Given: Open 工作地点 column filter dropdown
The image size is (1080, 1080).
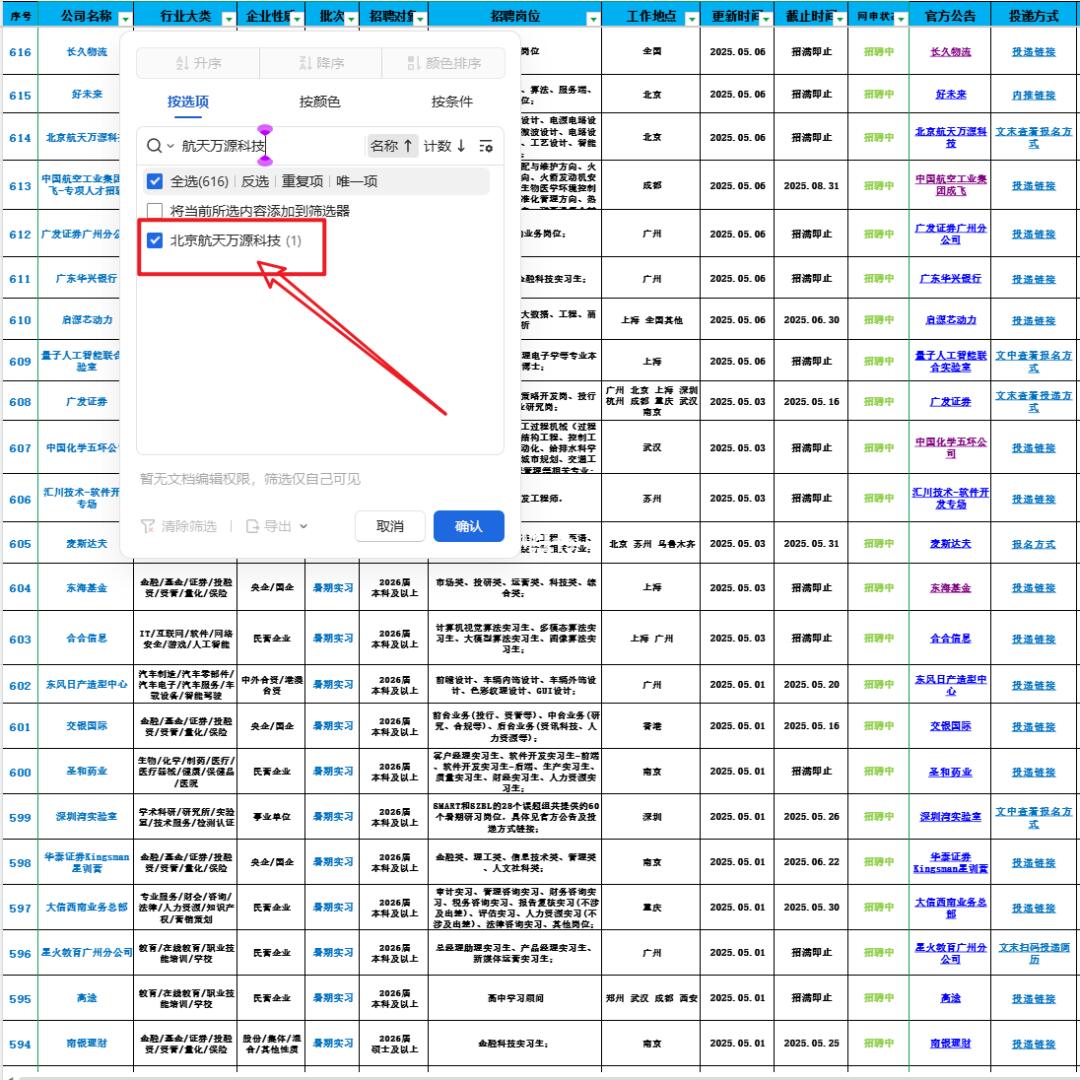Looking at the screenshot, I should [x=692, y=19].
